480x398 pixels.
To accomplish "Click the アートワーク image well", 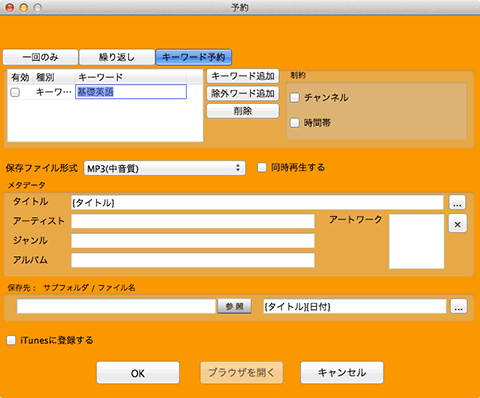I will pos(416,241).
